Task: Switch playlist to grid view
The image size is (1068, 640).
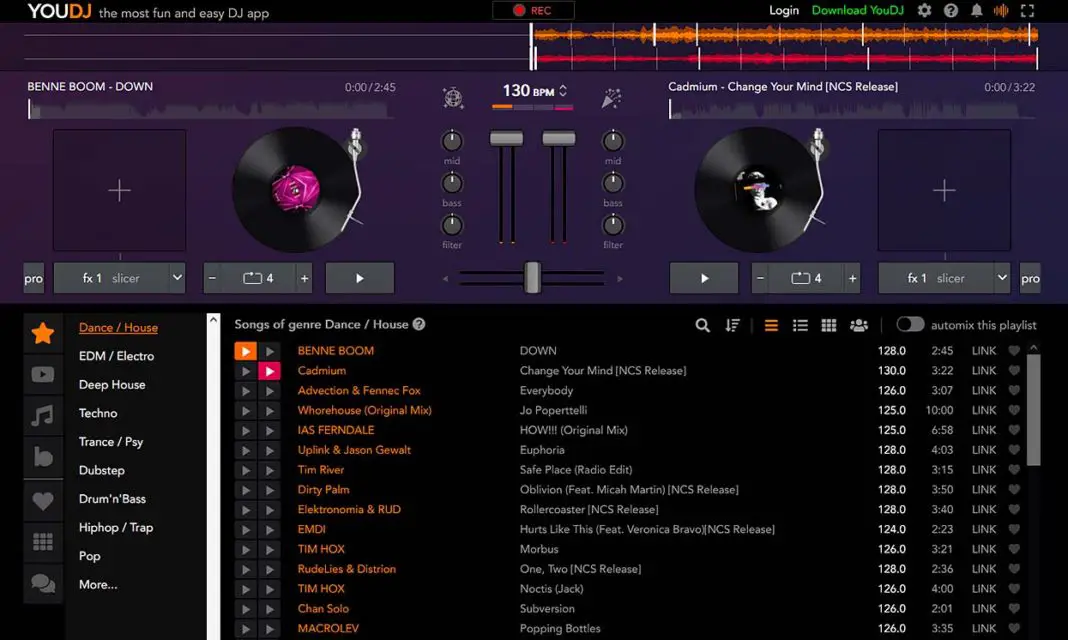Action: pyautogui.click(x=828, y=325)
